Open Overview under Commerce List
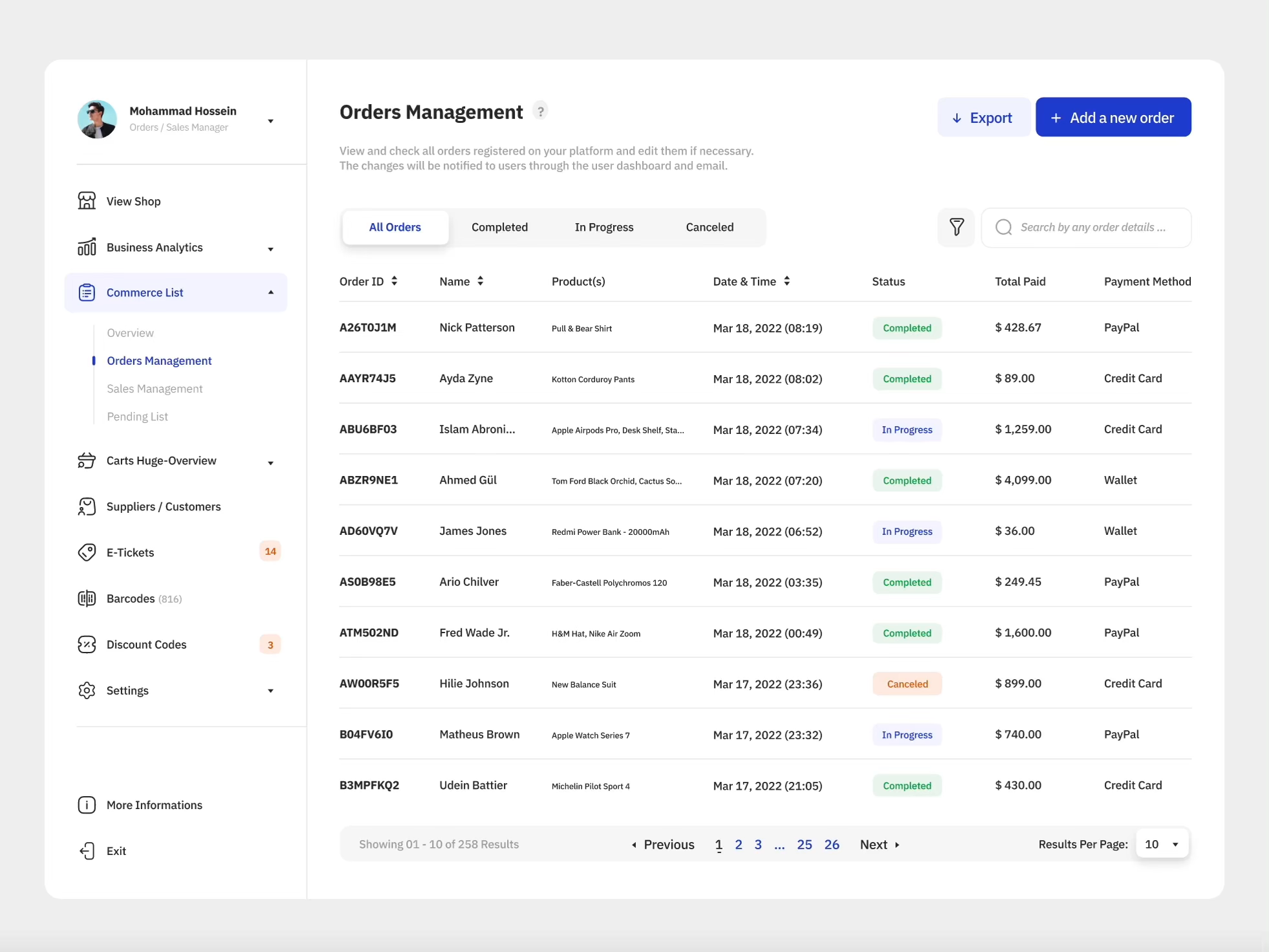Viewport: 1269px width, 952px height. pos(130,333)
